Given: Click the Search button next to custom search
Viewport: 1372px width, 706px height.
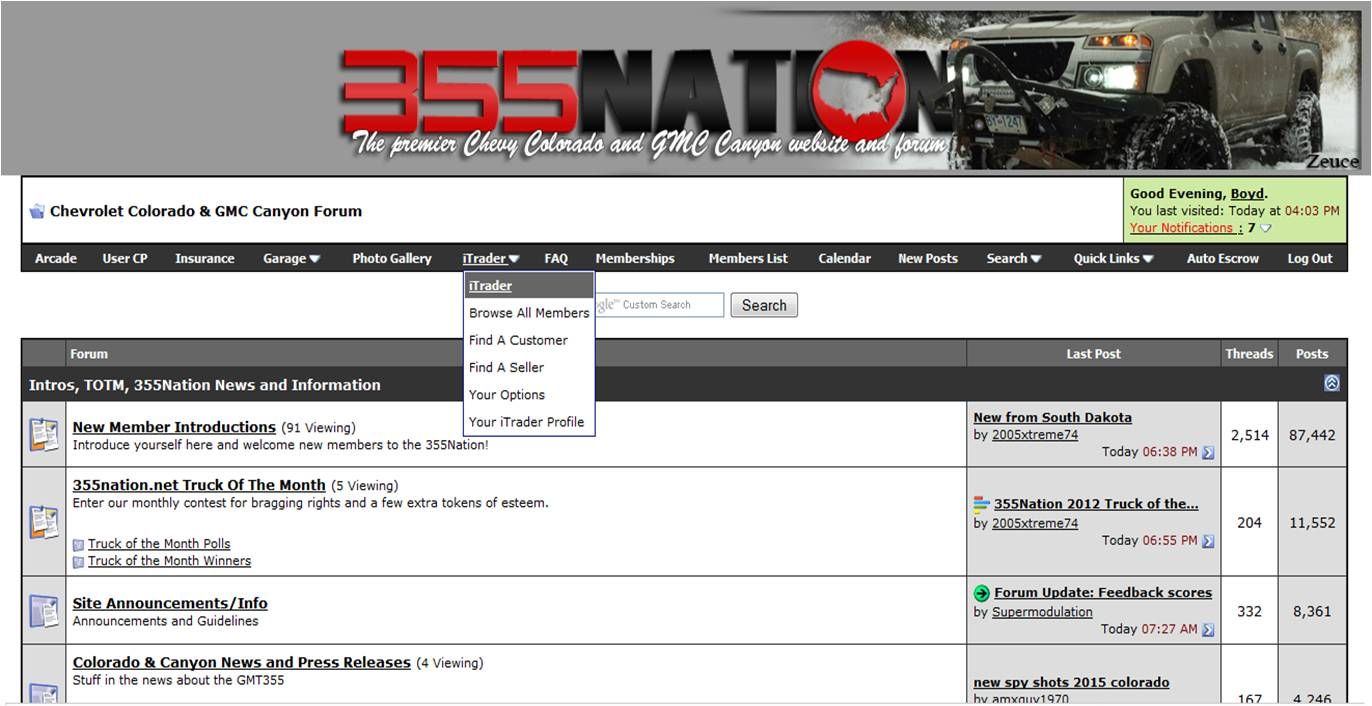Looking at the screenshot, I should coord(764,305).
